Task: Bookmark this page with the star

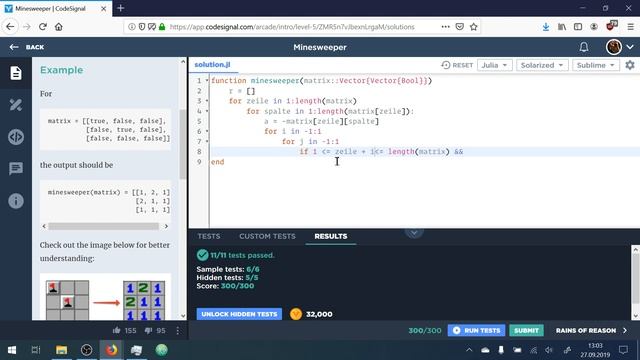Action: point(473,27)
